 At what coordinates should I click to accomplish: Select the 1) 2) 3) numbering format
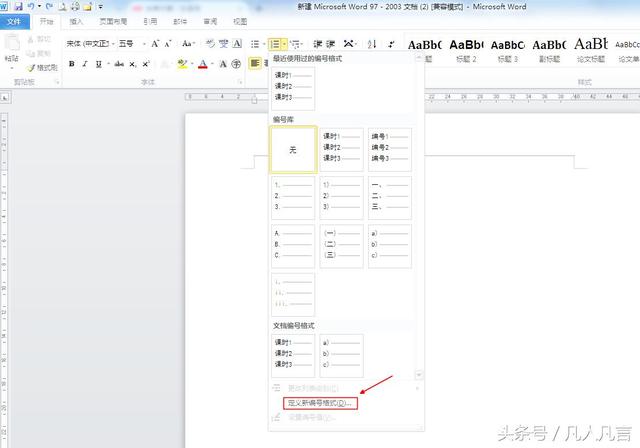pyautogui.click(x=341, y=198)
